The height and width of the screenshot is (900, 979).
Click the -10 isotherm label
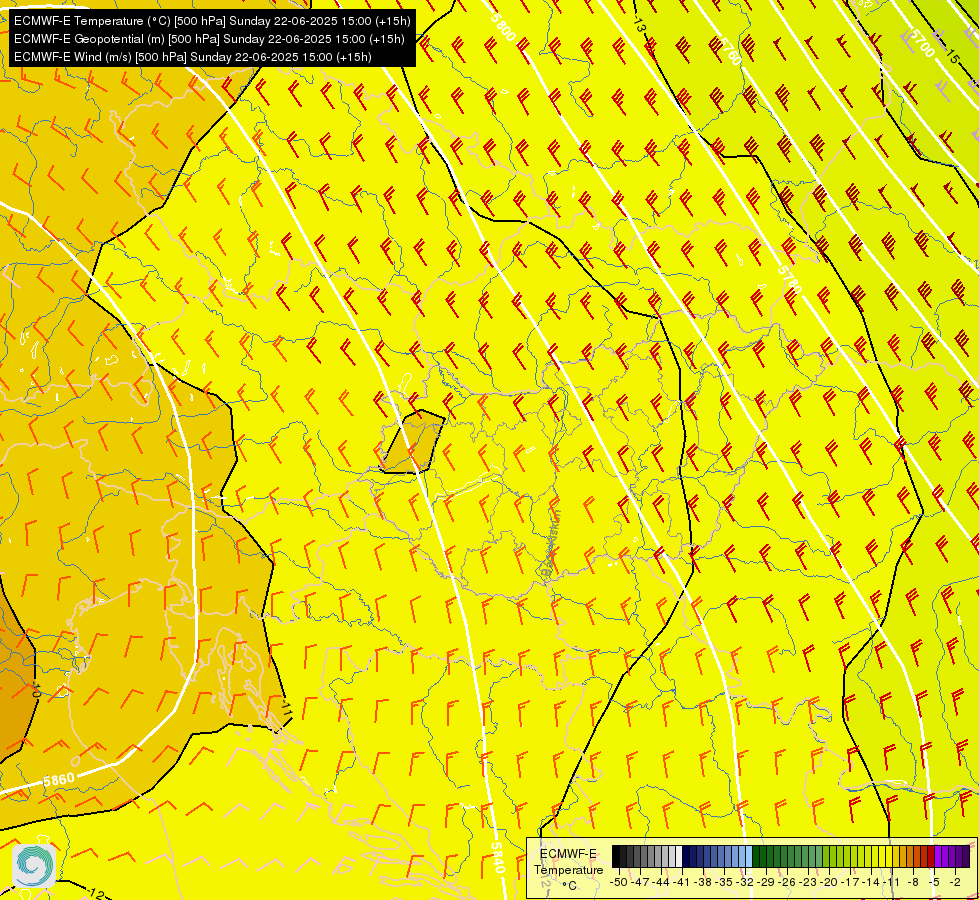36,691
